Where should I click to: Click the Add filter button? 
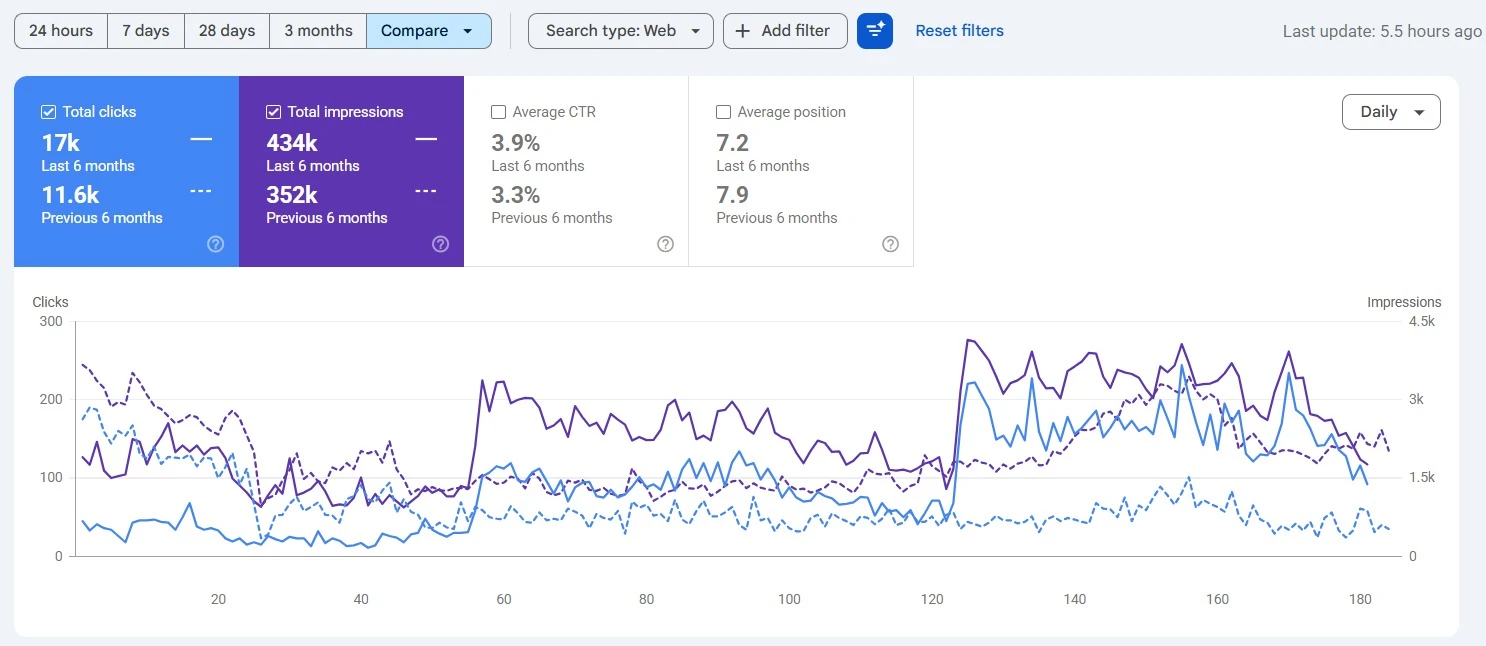pyautogui.click(x=785, y=31)
